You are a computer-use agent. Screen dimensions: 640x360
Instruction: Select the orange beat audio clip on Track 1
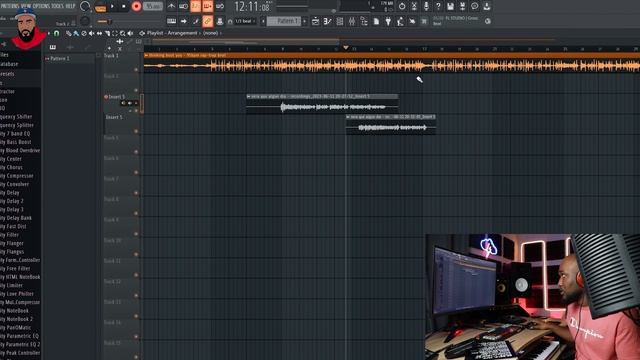pyautogui.click(x=392, y=62)
